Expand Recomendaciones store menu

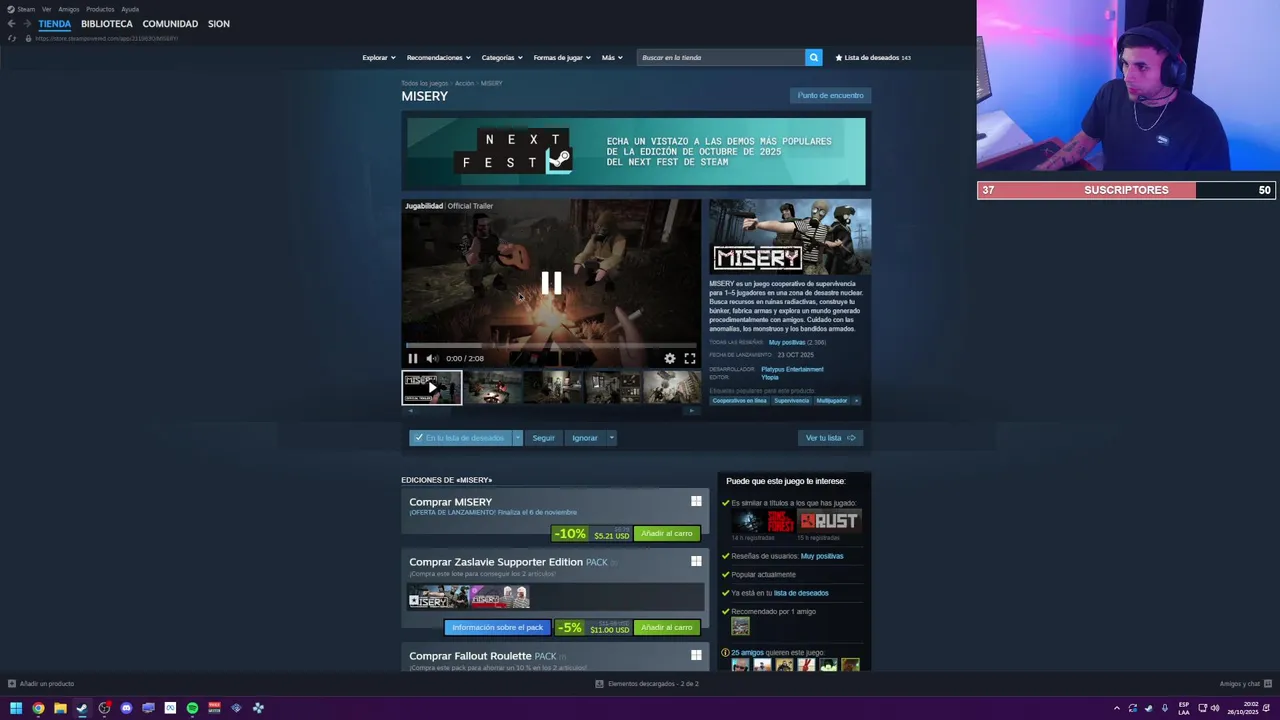(439, 57)
